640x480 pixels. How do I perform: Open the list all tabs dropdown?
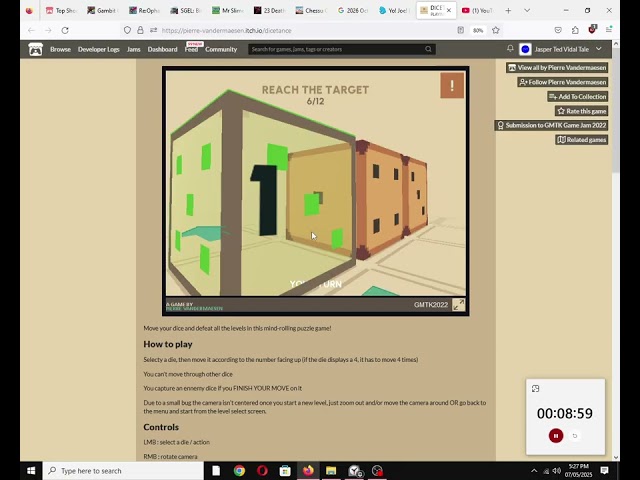(527, 11)
